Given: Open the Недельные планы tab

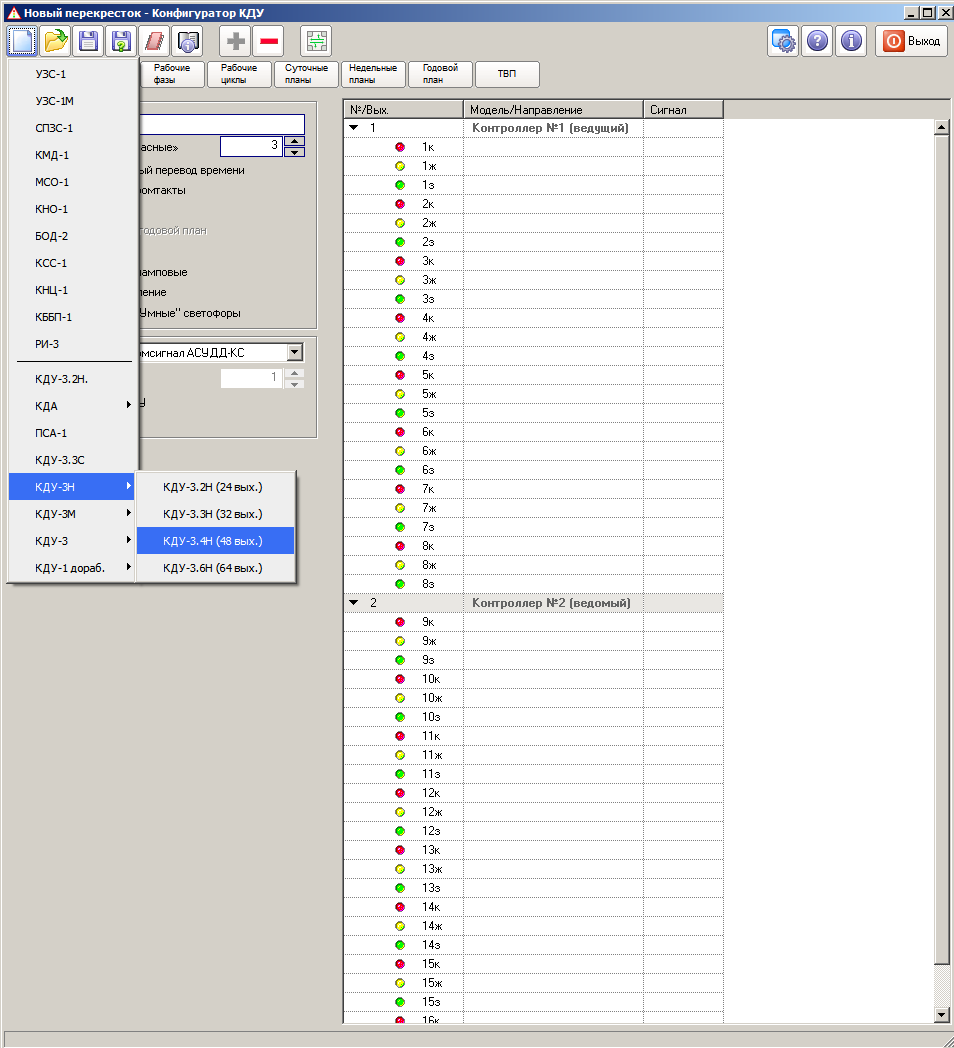Looking at the screenshot, I should point(373,74).
